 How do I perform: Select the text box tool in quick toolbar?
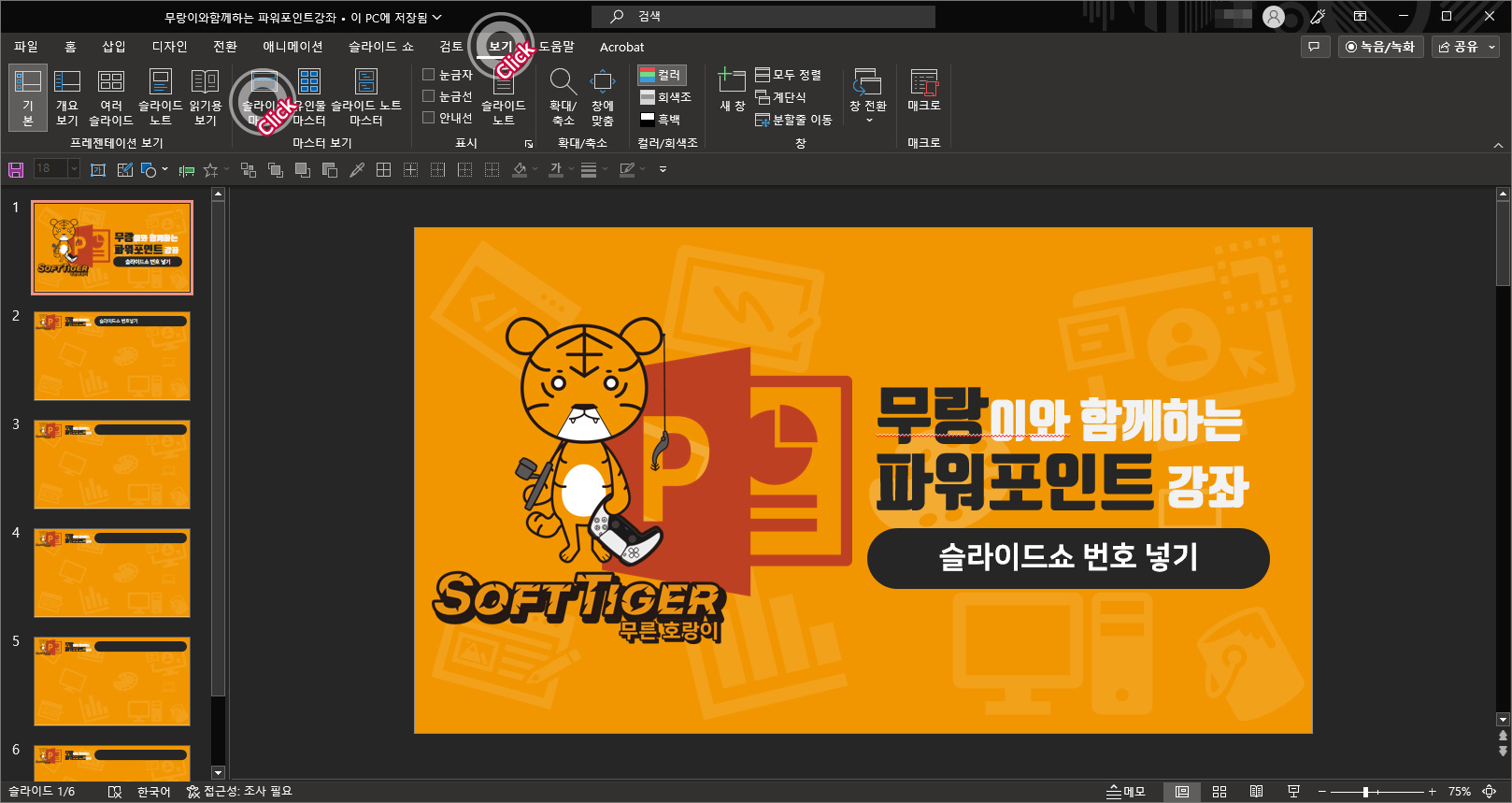pos(98,169)
